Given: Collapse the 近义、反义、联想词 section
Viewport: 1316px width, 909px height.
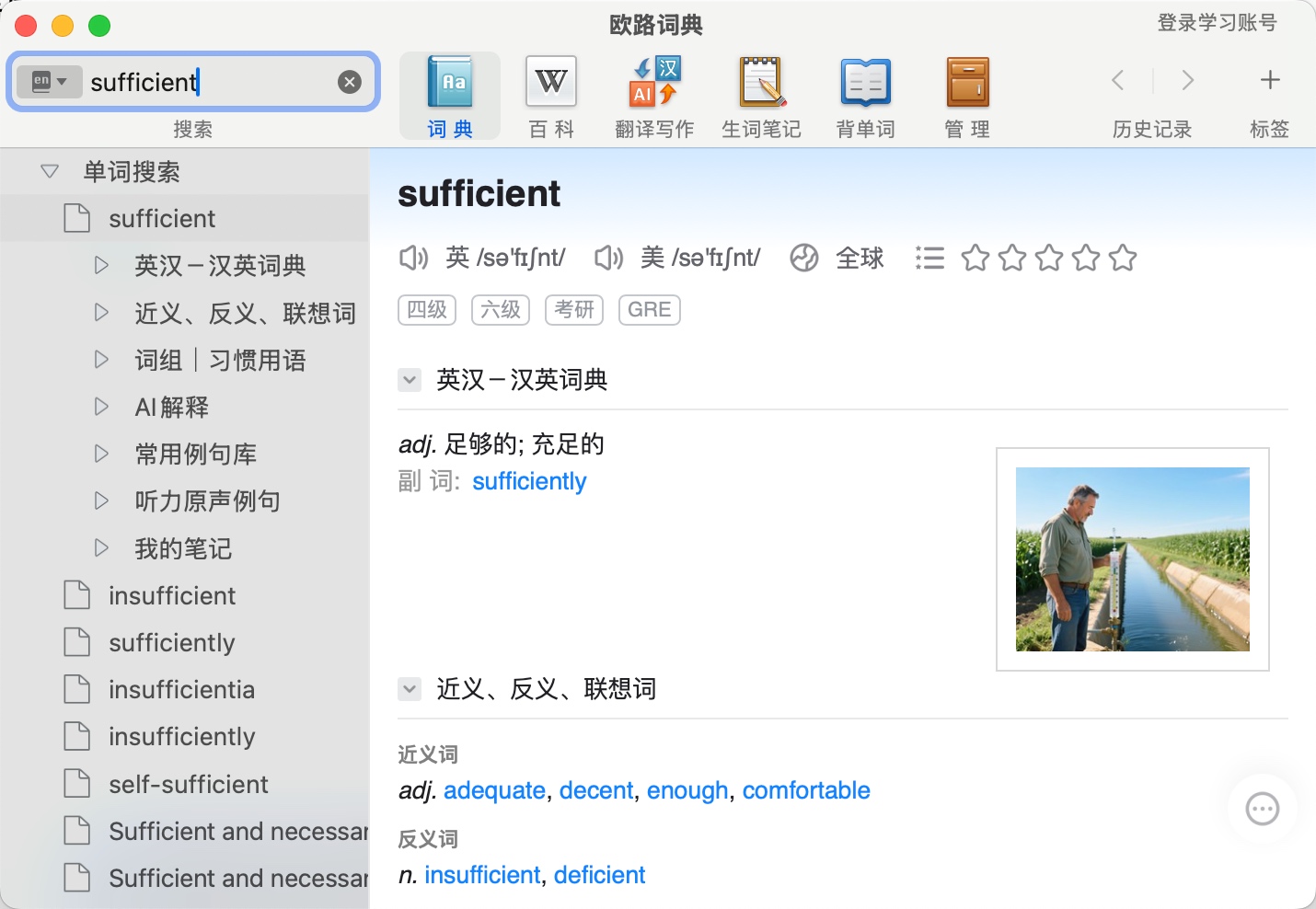Looking at the screenshot, I should click(x=410, y=688).
